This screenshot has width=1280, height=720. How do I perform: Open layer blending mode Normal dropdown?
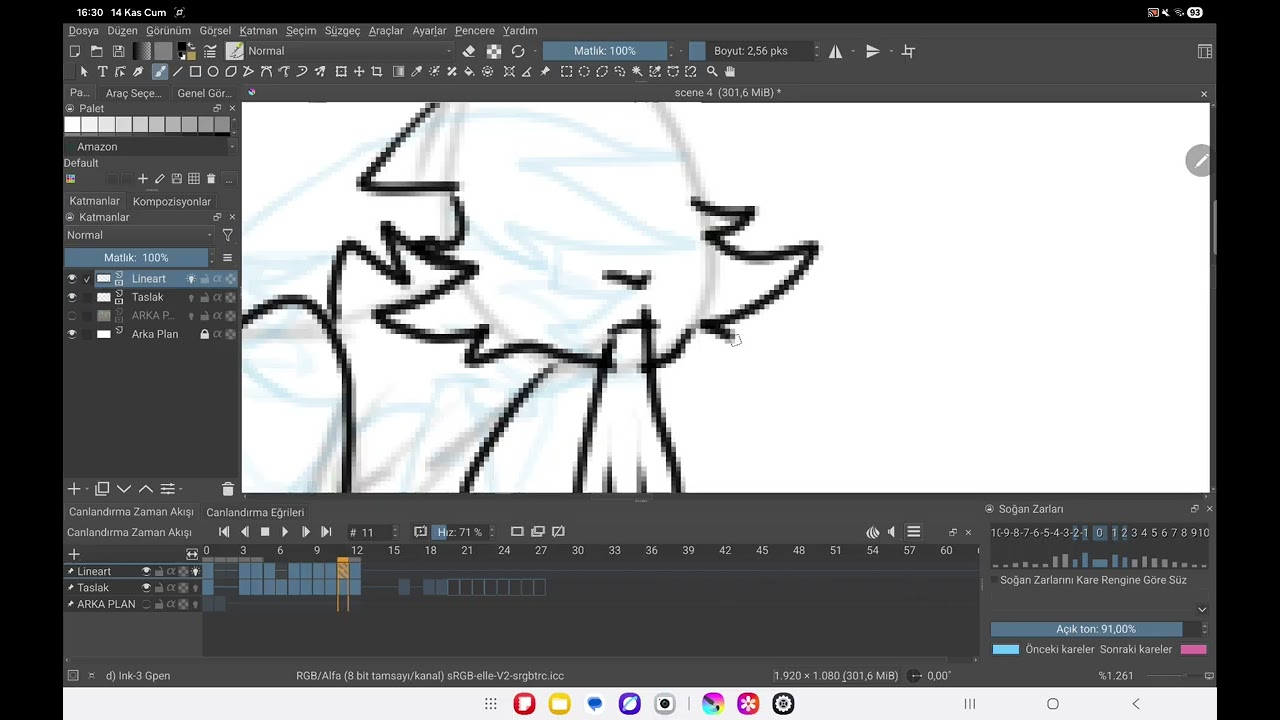point(139,235)
